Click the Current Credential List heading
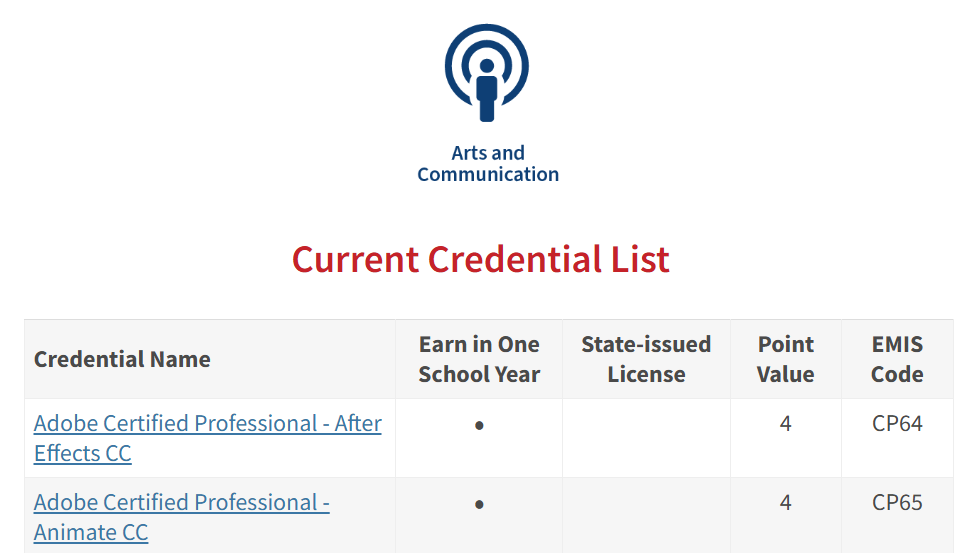This screenshot has width=978, height=553. [x=481, y=260]
